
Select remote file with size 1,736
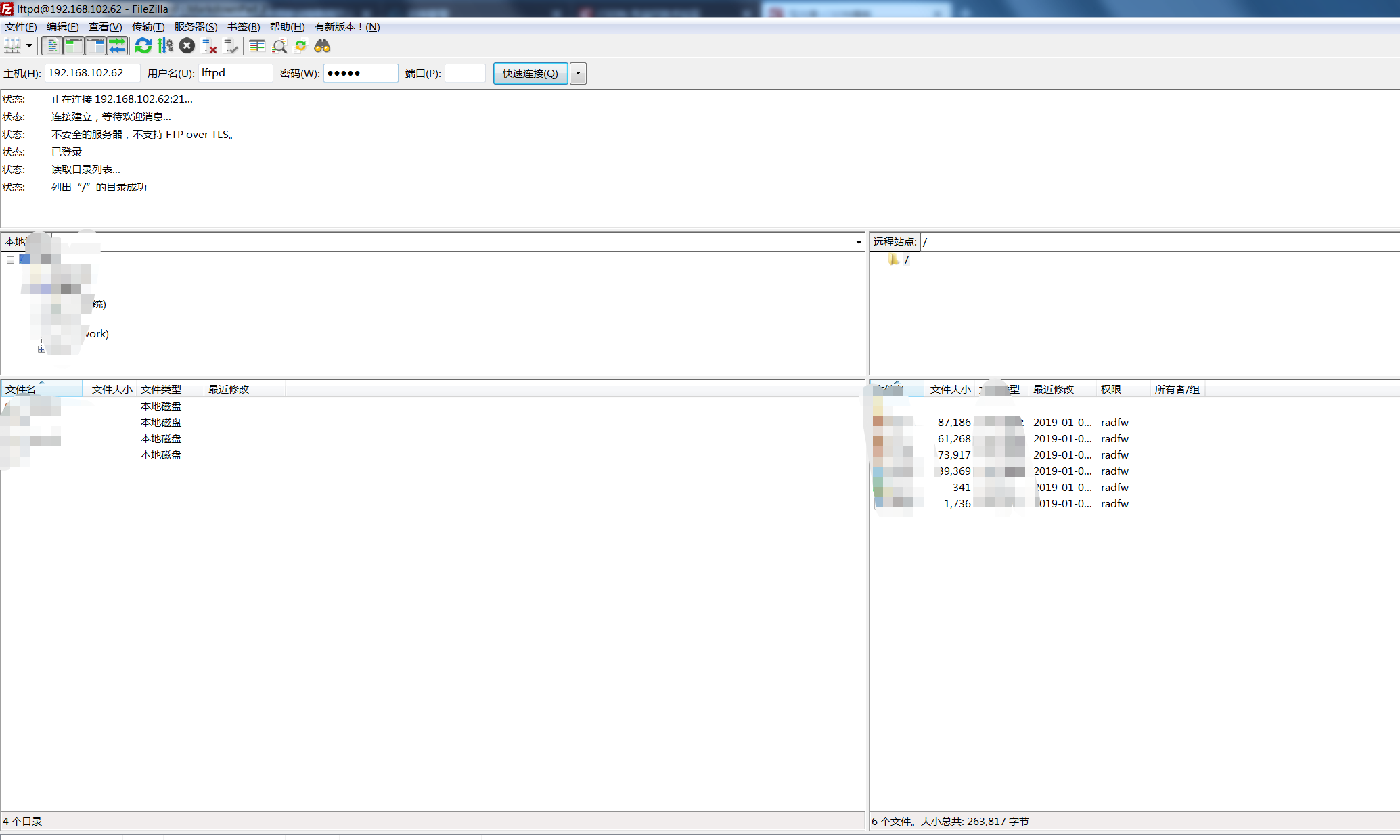point(1037,503)
